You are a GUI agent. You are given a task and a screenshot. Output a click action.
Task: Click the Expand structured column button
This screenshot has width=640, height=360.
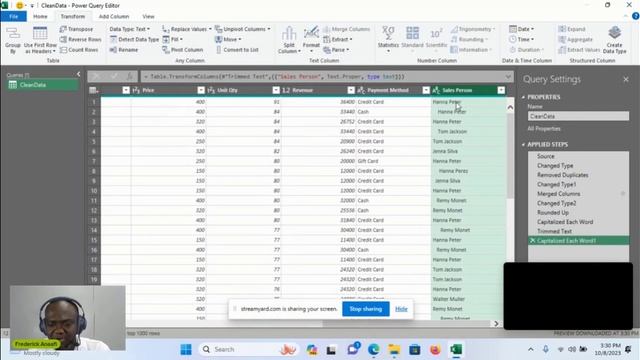click(572, 29)
